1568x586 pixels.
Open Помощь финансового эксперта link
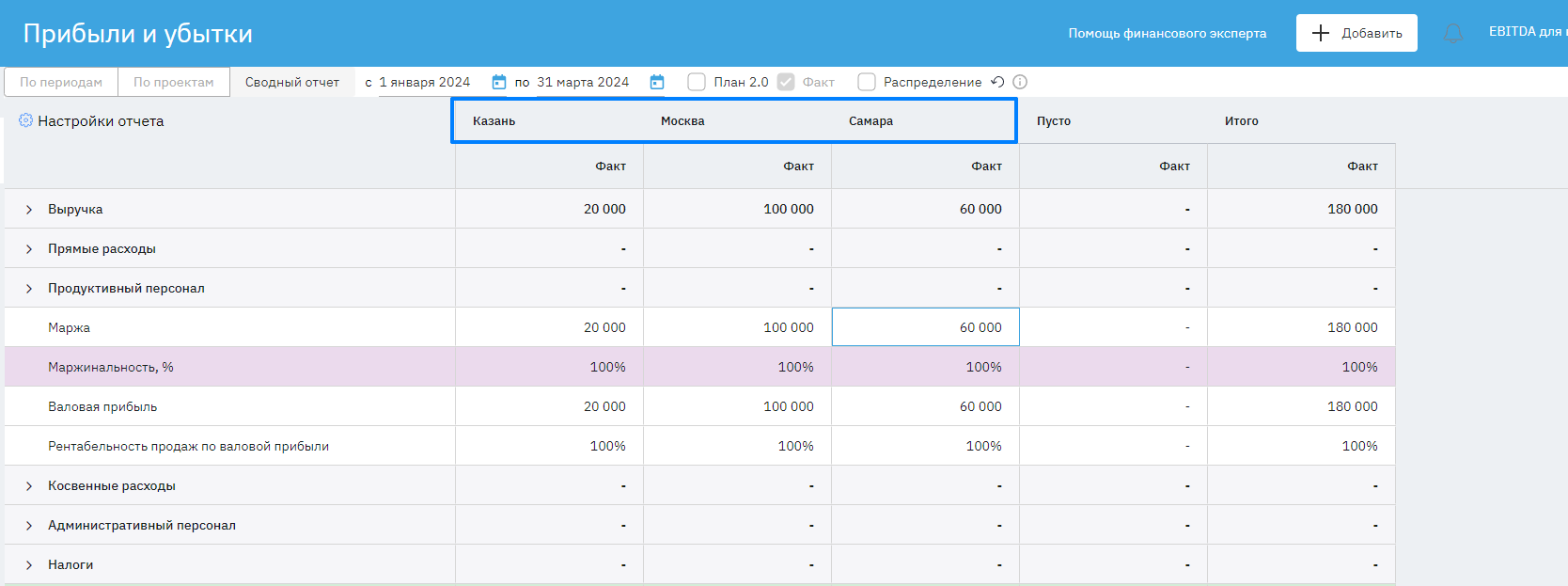click(x=1167, y=33)
